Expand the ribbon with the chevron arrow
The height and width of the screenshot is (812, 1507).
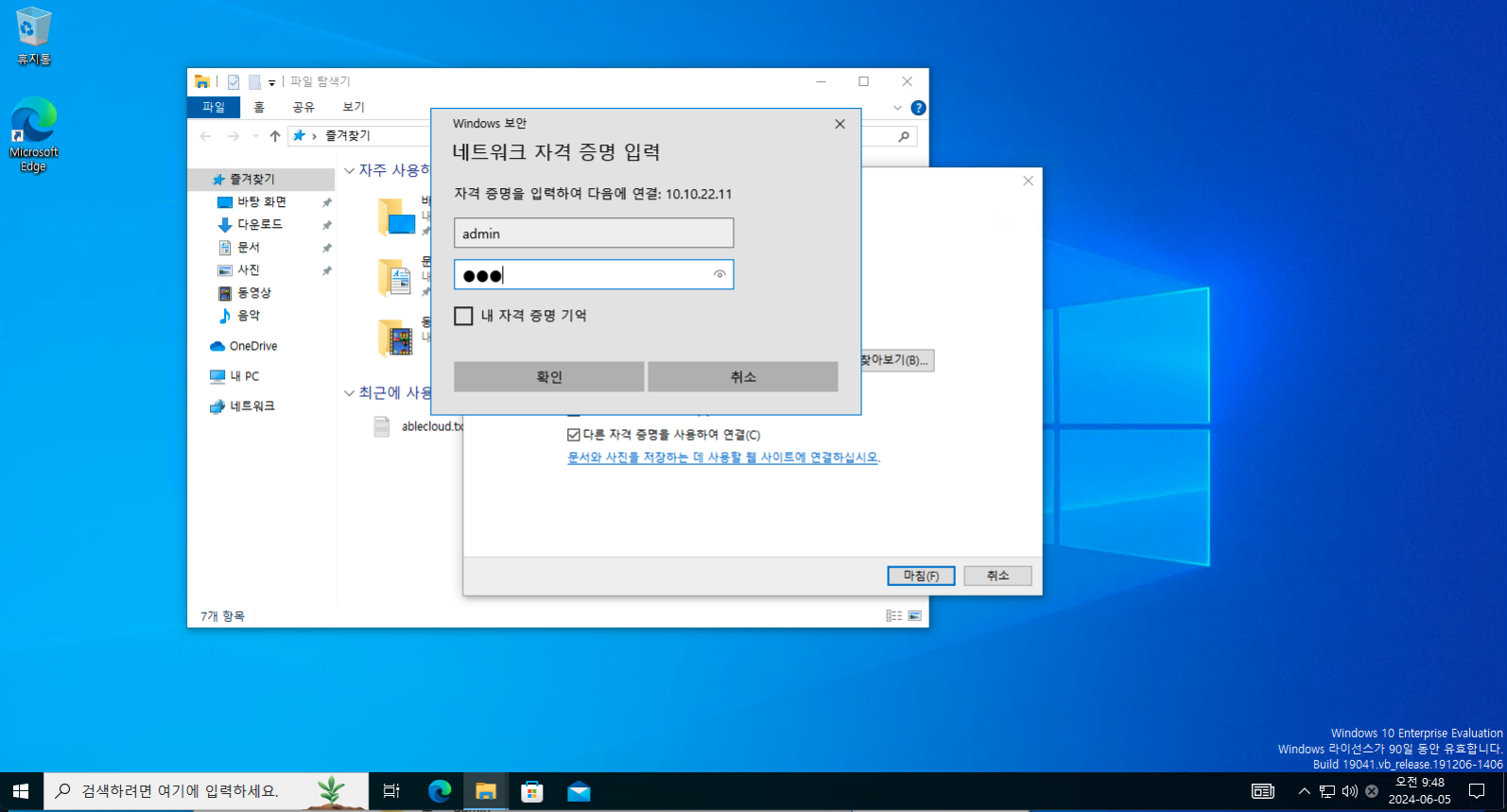click(x=897, y=108)
